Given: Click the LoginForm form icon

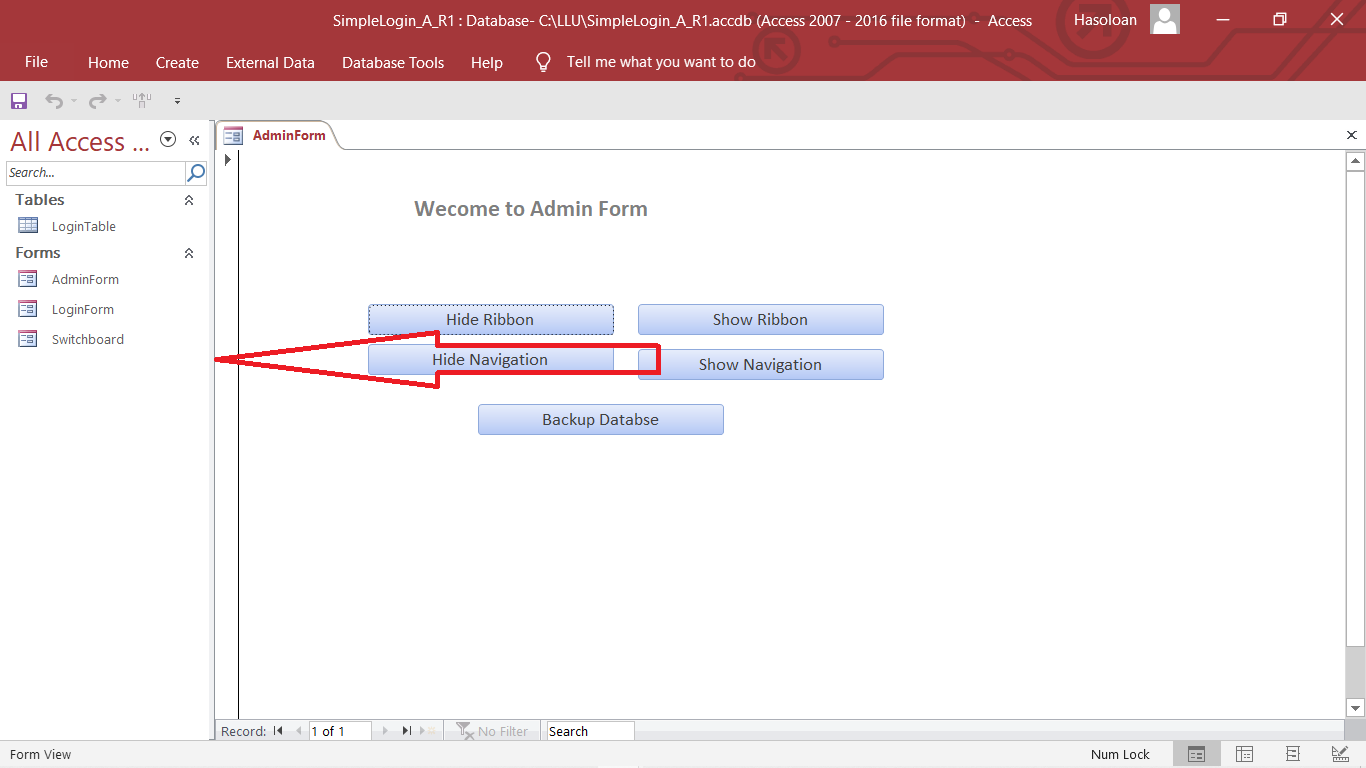Looking at the screenshot, I should coord(28,309).
